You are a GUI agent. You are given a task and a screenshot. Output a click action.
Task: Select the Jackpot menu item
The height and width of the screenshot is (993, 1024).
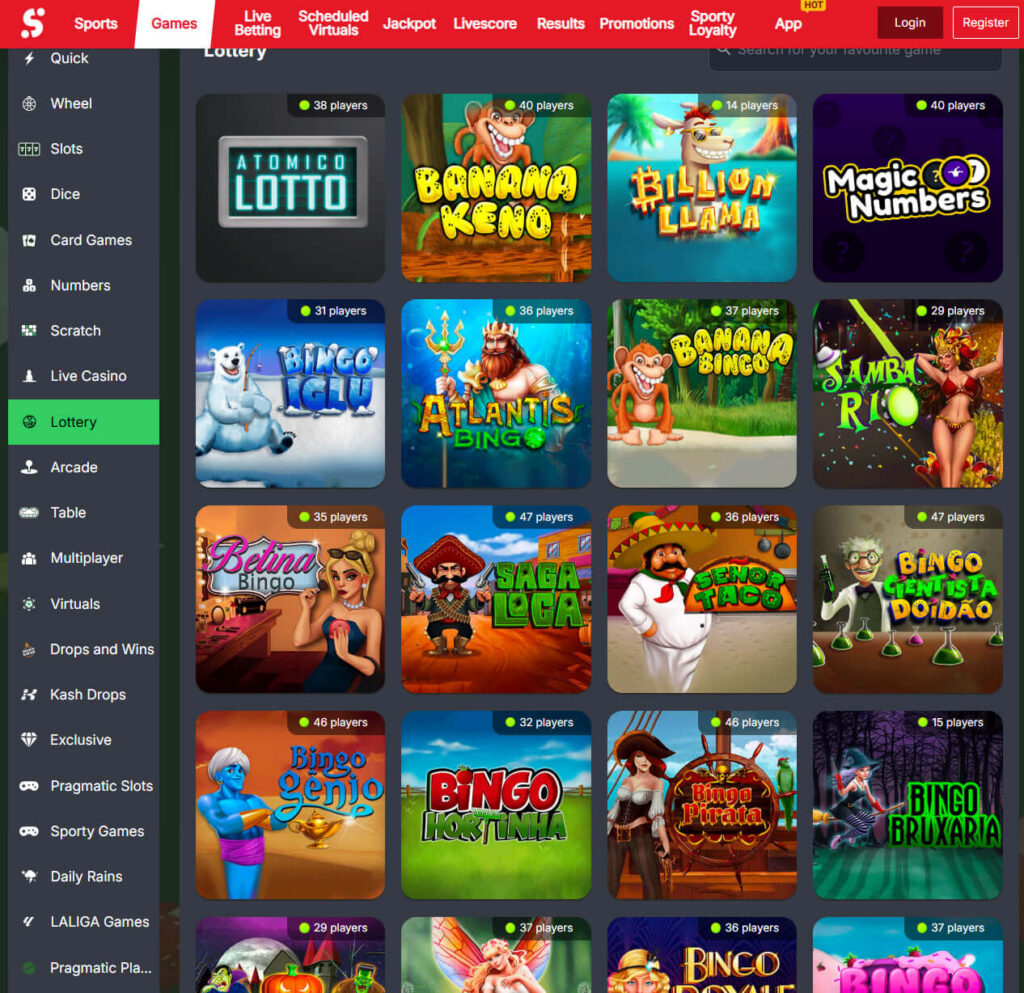[x=409, y=24]
